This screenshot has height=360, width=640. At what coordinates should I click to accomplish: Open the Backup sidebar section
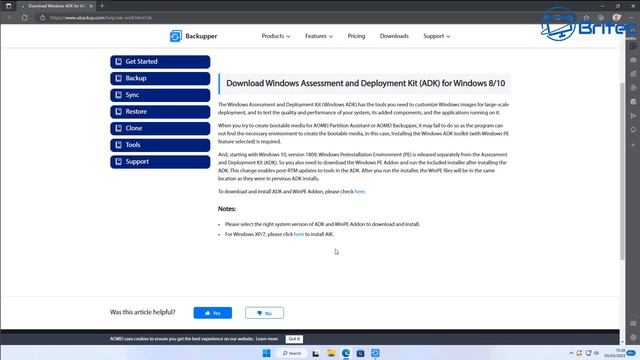[160, 78]
